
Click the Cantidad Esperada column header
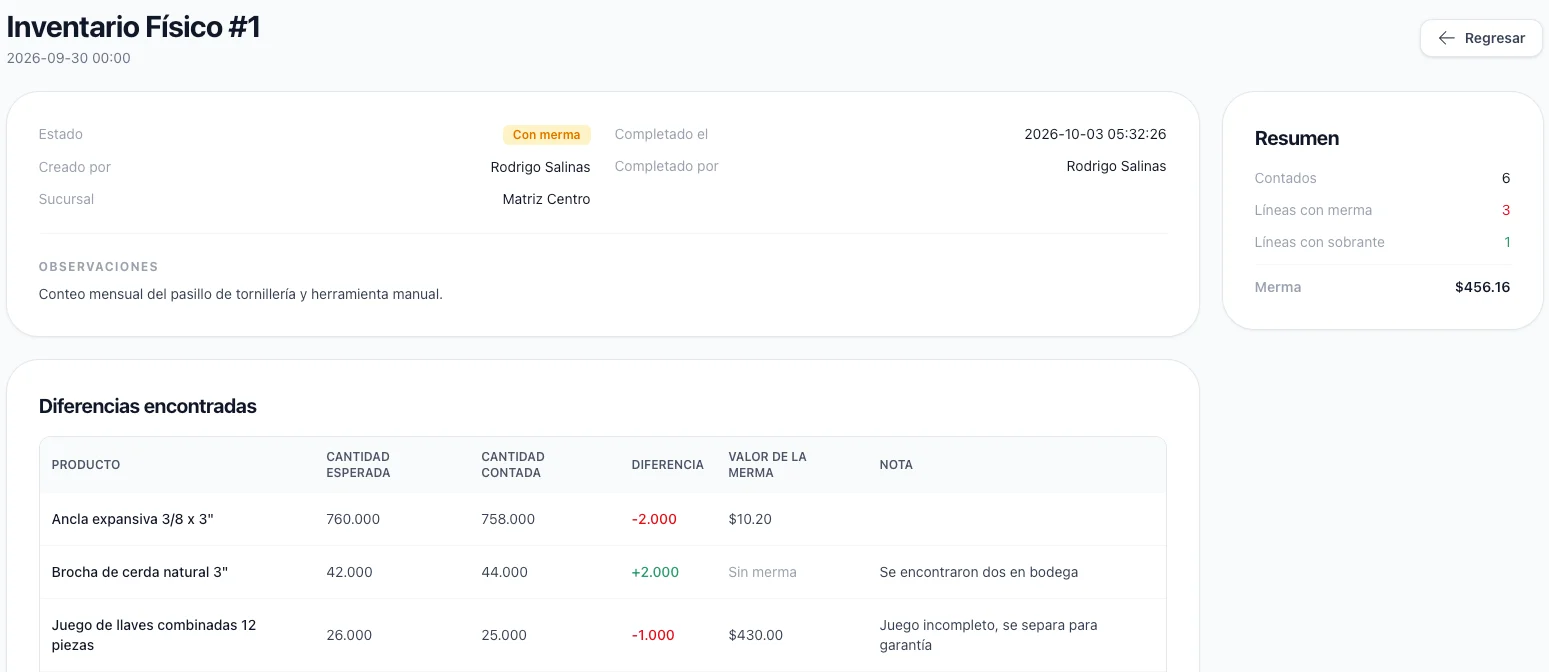(358, 465)
